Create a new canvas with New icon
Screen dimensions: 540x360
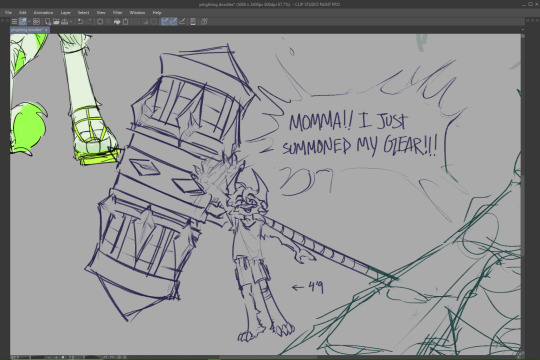click(x=48, y=22)
